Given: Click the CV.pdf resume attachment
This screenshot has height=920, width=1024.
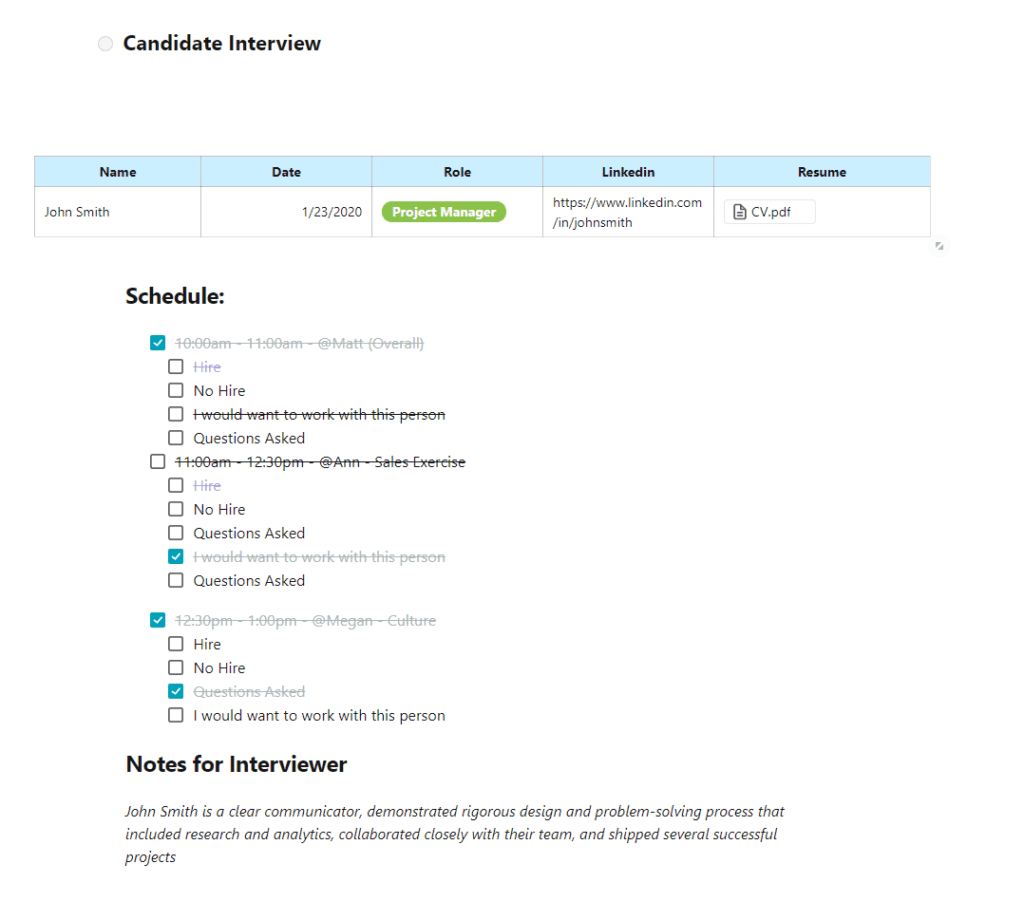Looking at the screenshot, I should 771,212.
